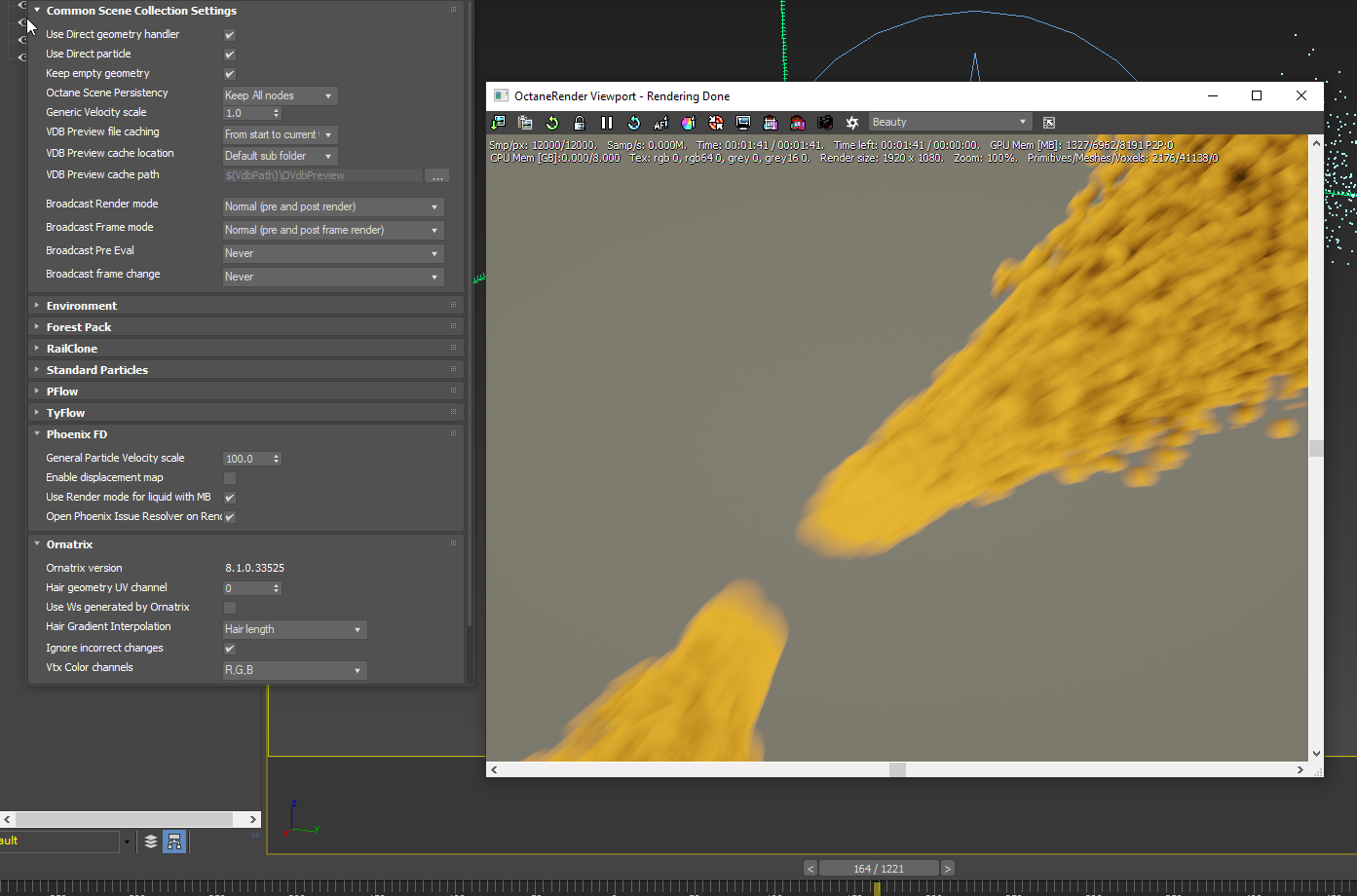Browse VDB Preview cache path button
Screen dimensions: 1357x896
pyautogui.click(x=437, y=175)
